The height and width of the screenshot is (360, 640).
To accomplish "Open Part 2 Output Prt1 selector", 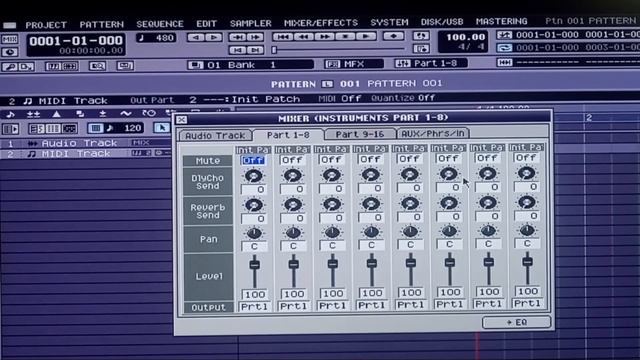I will 293,306.
